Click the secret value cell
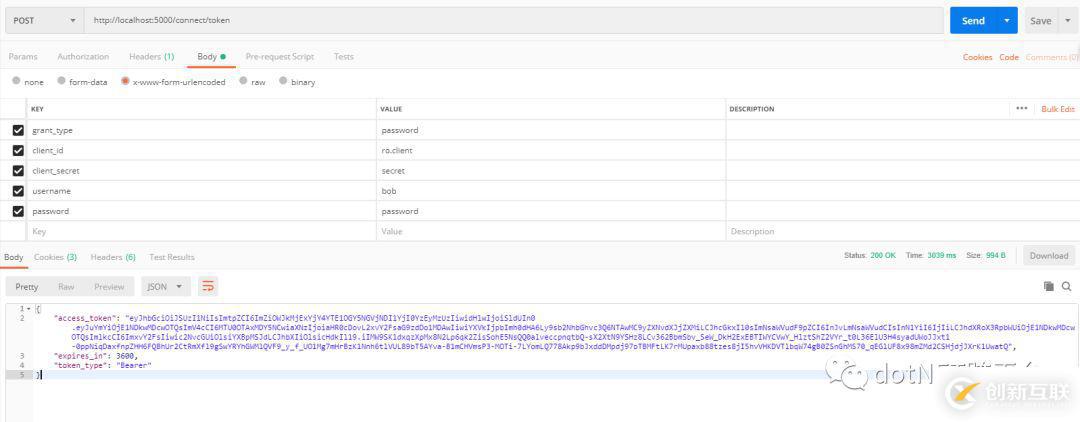1080x422 pixels. pyautogui.click(x=551, y=171)
